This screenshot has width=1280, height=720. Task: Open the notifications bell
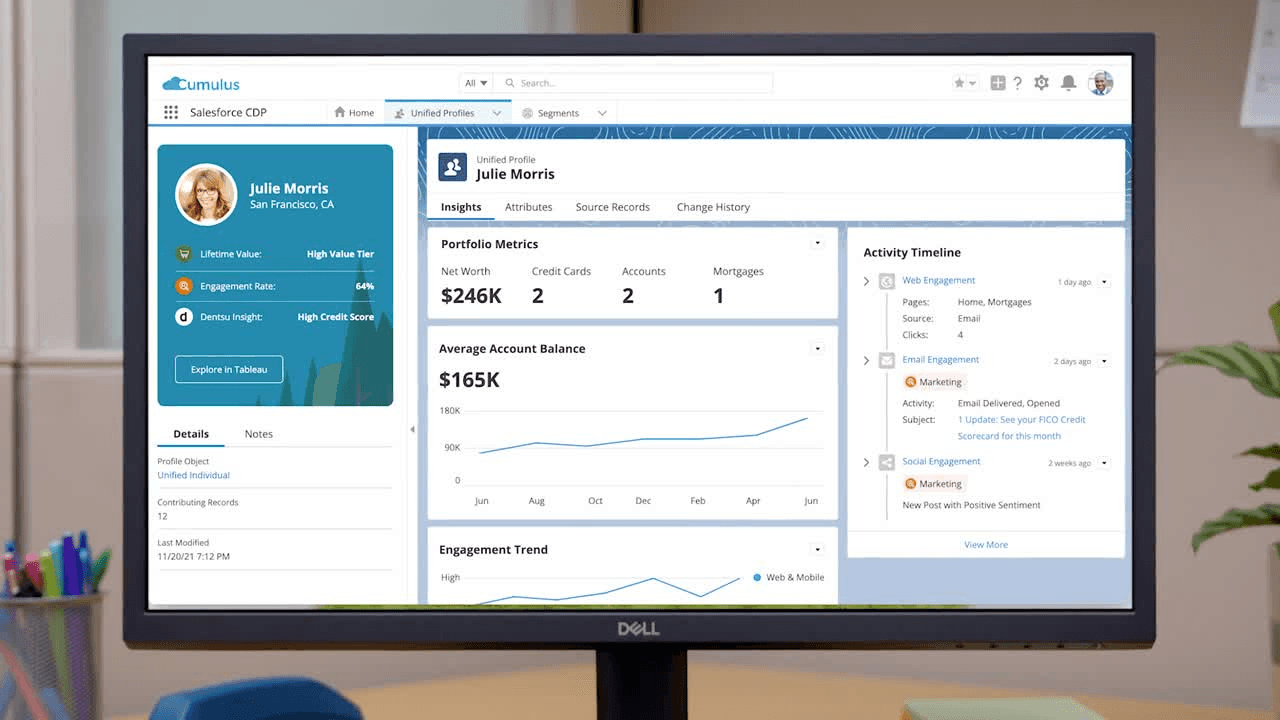[1068, 83]
